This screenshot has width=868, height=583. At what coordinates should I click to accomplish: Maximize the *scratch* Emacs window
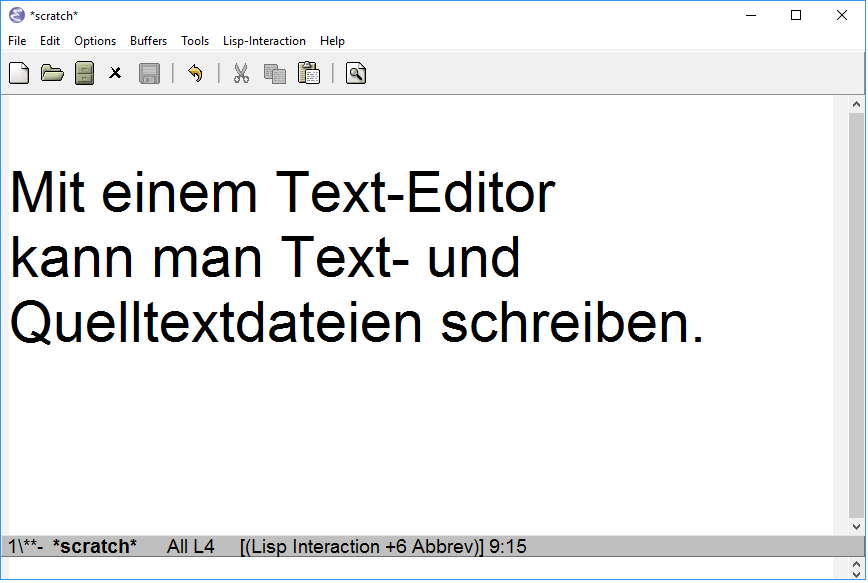pyautogui.click(x=796, y=16)
